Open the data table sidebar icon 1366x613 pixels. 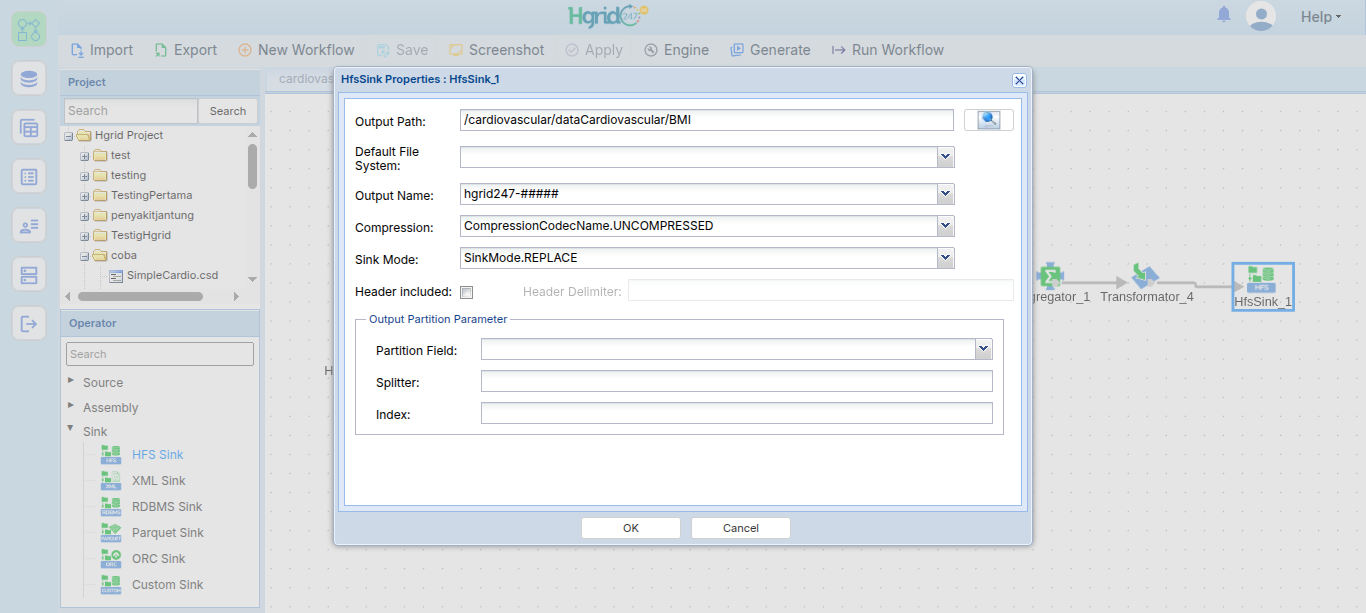click(29, 127)
